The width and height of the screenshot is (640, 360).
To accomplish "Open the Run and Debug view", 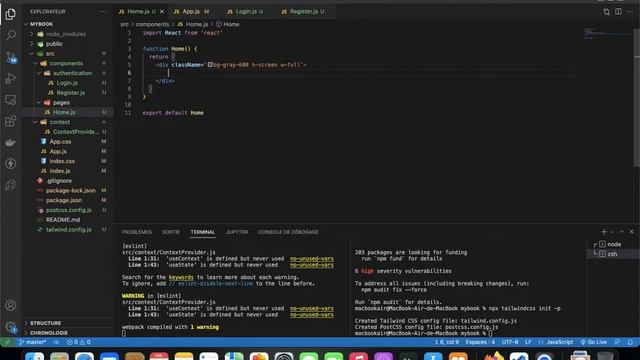I will [x=11, y=78].
